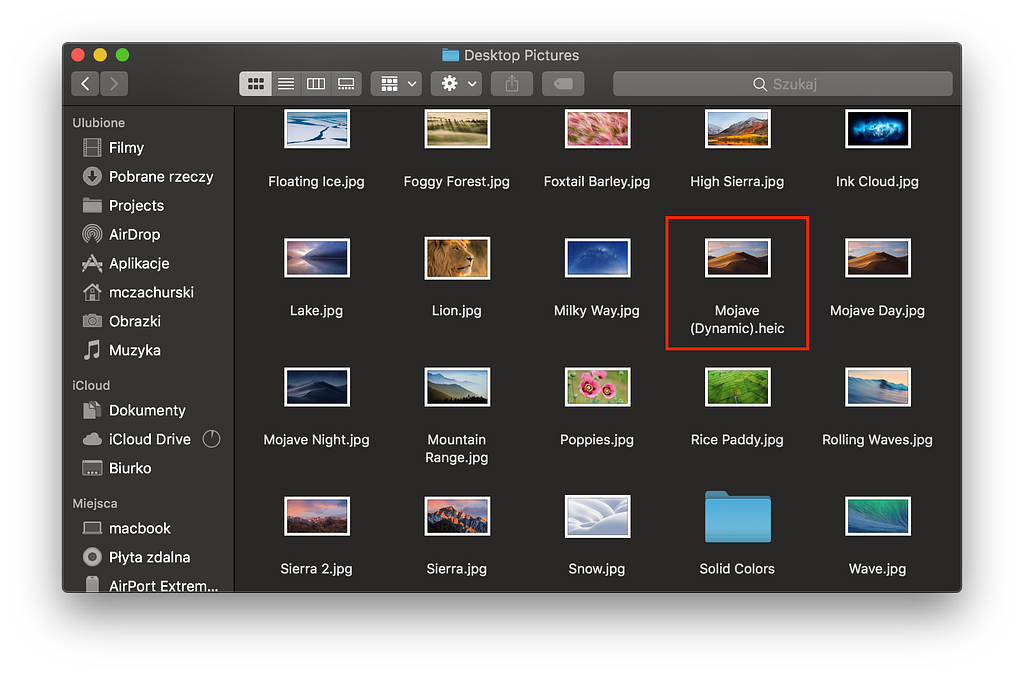
Task: Select the Lion.jpg thumbnail
Action: pyautogui.click(x=457, y=258)
